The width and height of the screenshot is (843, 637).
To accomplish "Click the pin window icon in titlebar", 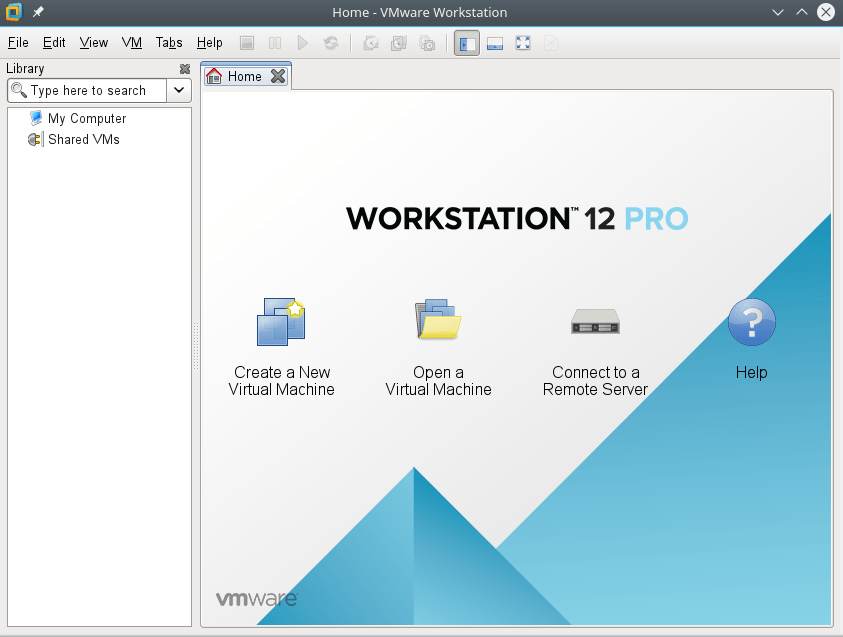I will click(x=38, y=12).
